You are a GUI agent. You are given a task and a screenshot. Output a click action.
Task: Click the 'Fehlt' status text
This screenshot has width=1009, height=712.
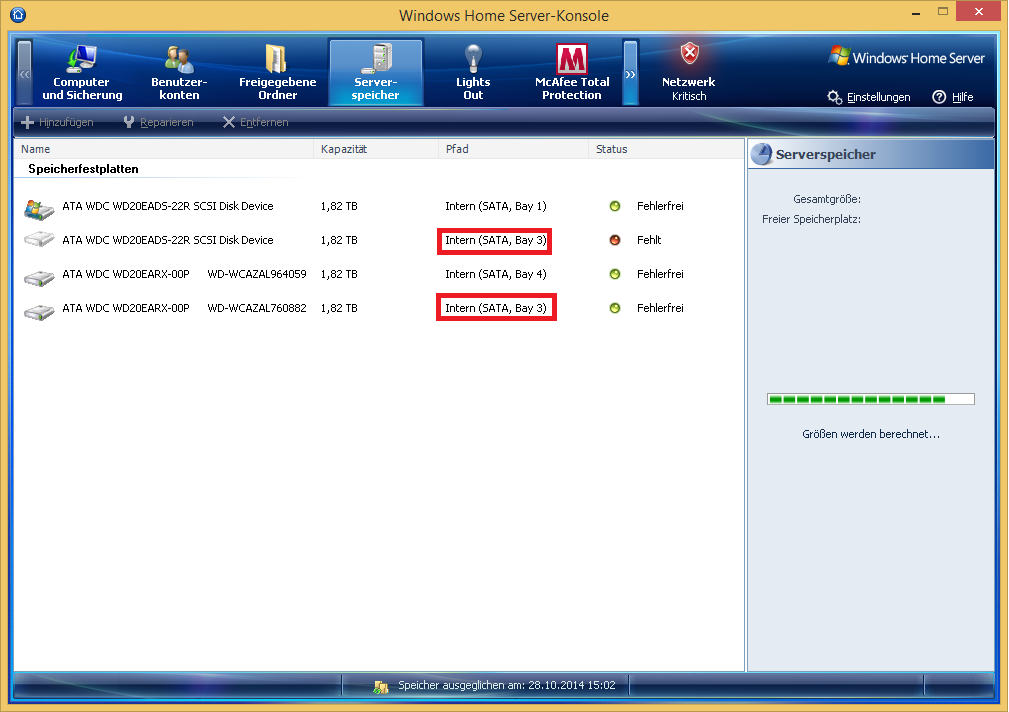click(649, 240)
